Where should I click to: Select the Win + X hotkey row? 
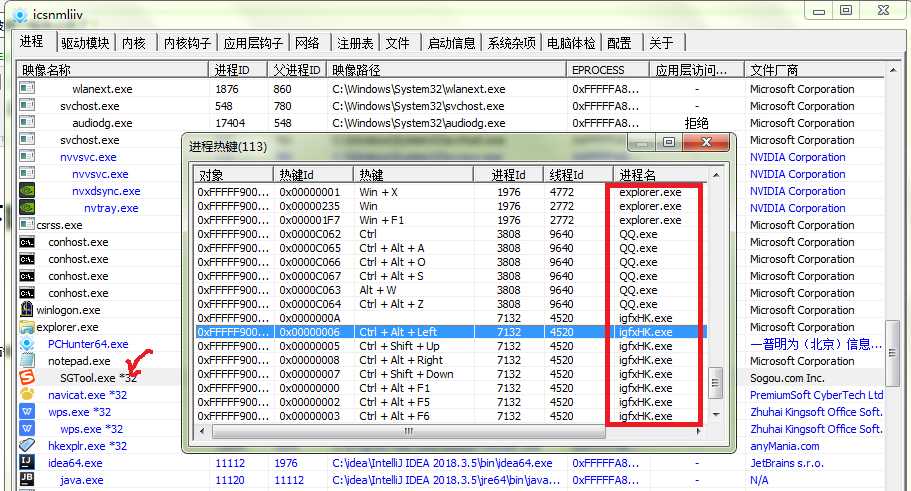(x=451, y=192)
